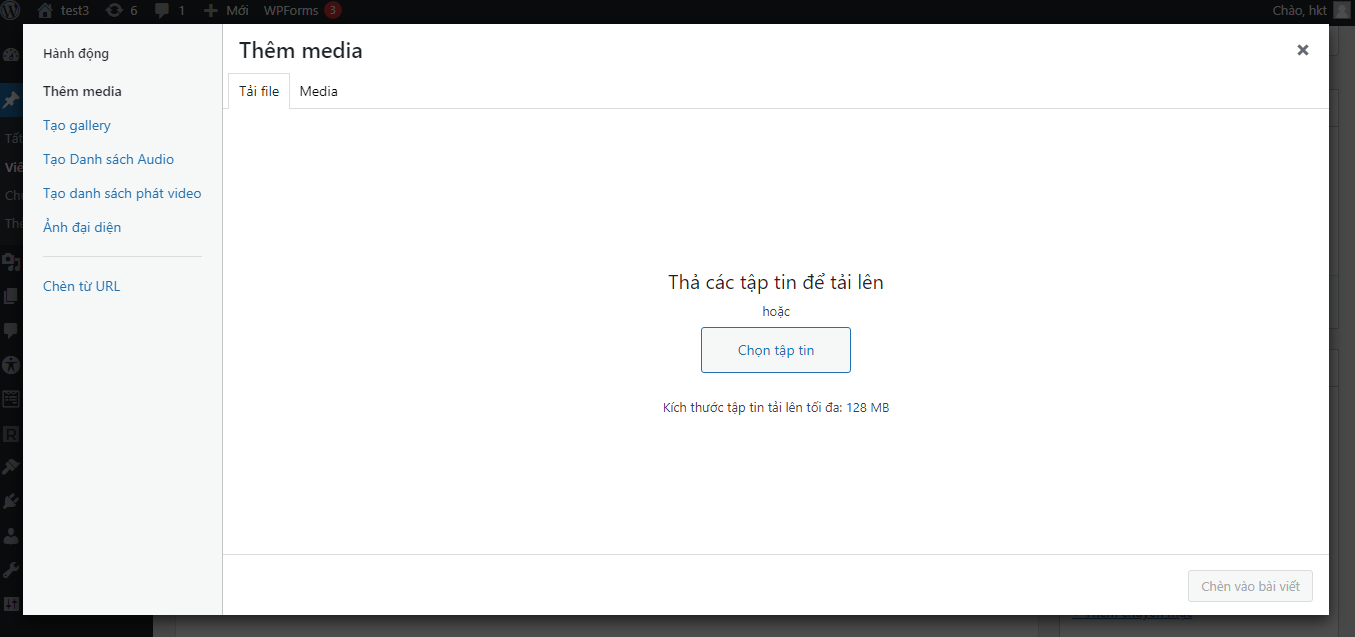Choose Tạo Danh sách Audio
The height and width of the screenshot is (637, 1355).
pyautogui.click(x=108, y=159)
